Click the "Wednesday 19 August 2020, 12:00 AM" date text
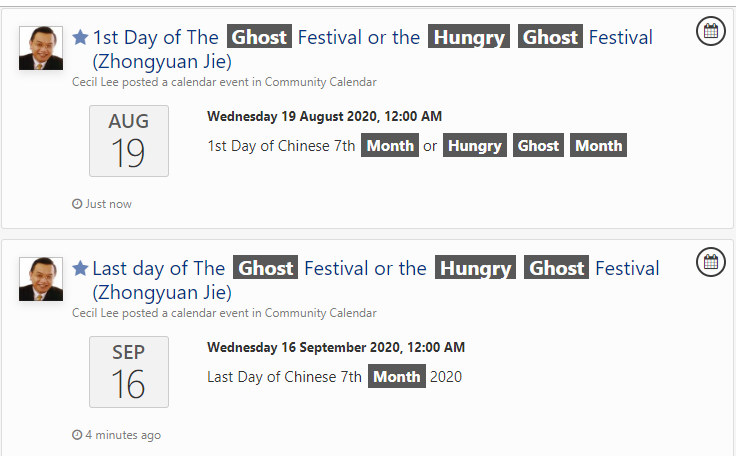The height and width of the screenshot is (456, 736). [x=324, y=117]
